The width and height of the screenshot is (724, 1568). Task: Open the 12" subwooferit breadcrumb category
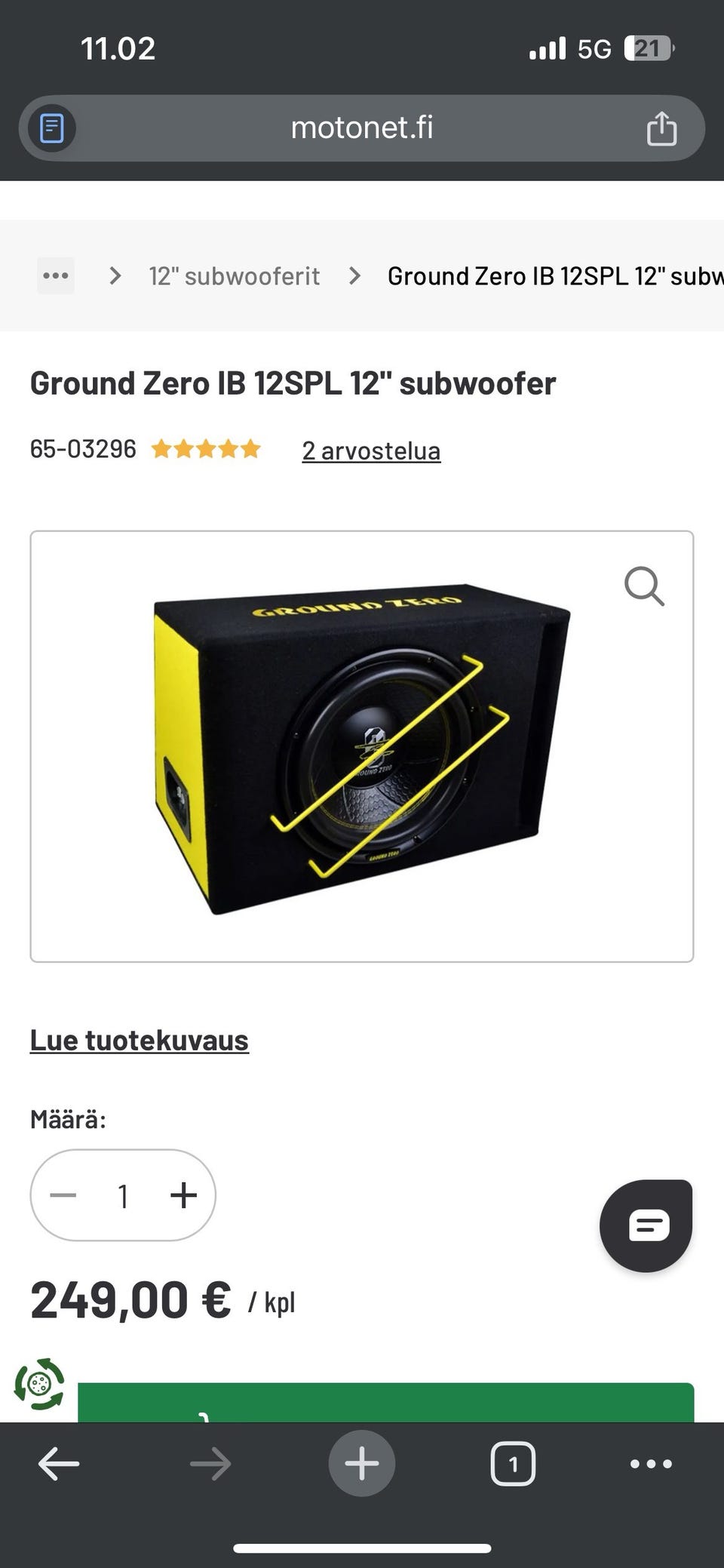click(x=234, y=276)
